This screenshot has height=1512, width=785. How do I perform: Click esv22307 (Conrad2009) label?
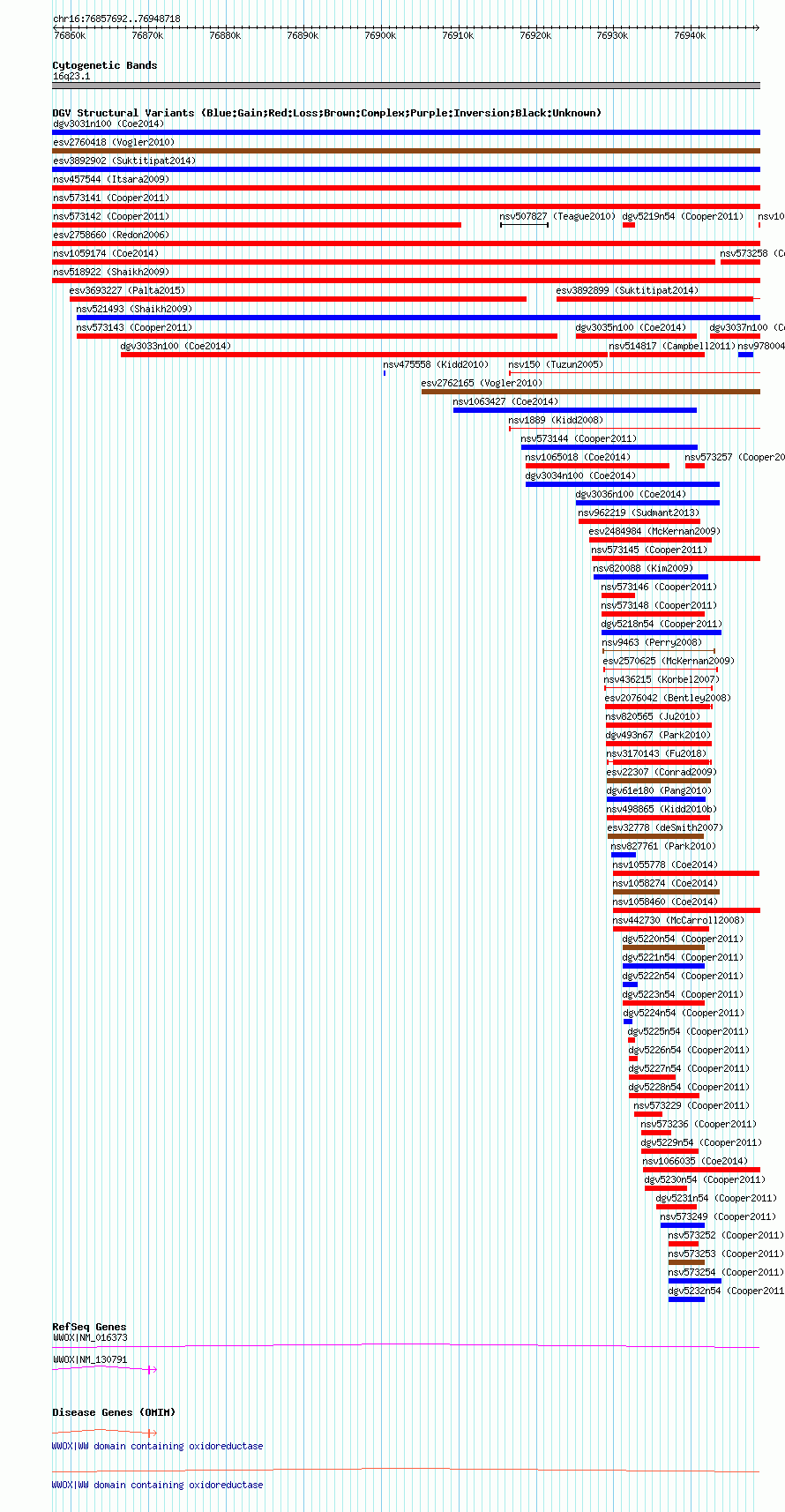click(662, 772)
